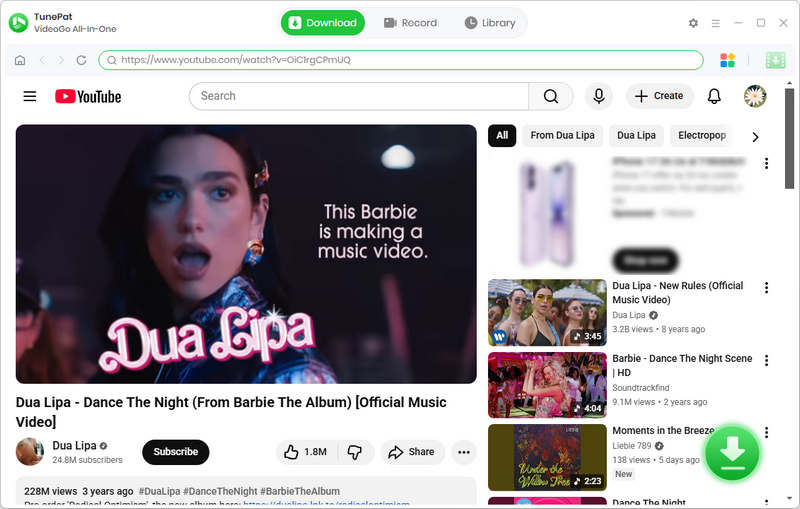Open the Dua Lipa channel name link
This screenshot has width=800, height=509.
[x=74, y=446]
